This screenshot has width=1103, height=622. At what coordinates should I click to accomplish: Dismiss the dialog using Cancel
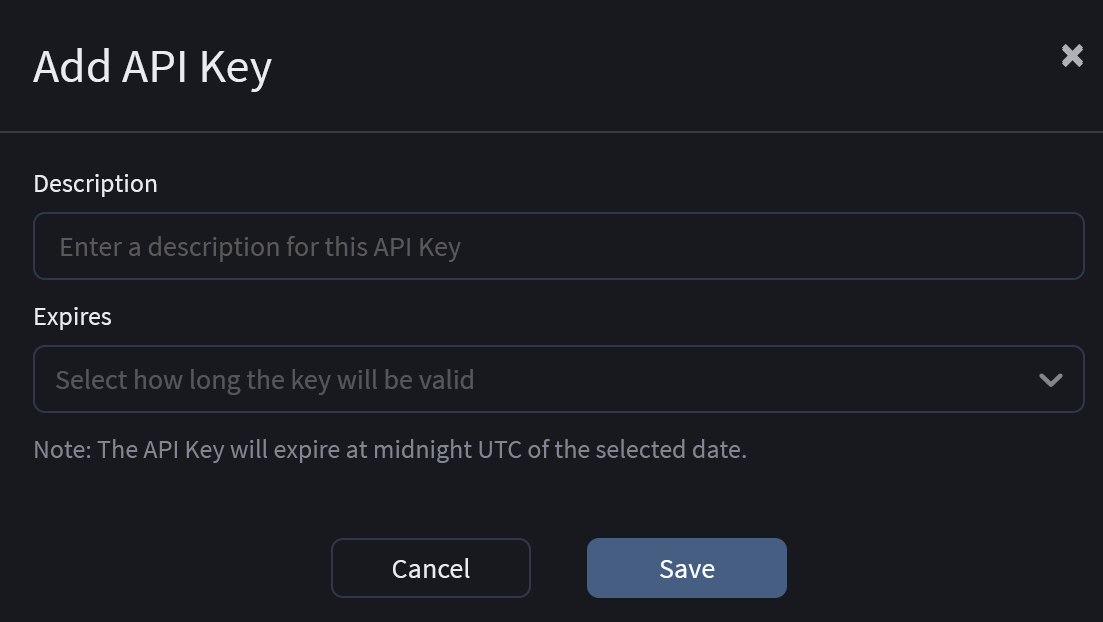pyautogui.click(x=430, y=568)
